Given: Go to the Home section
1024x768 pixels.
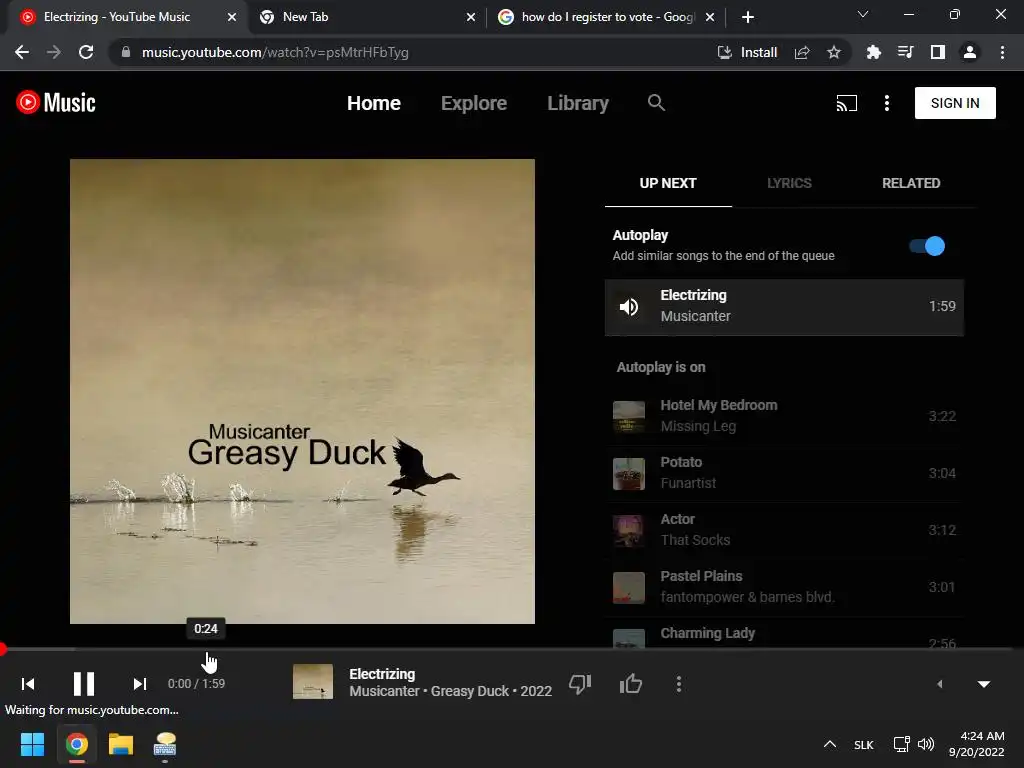Looking at the screenshot, I should (x=374, y=103).
